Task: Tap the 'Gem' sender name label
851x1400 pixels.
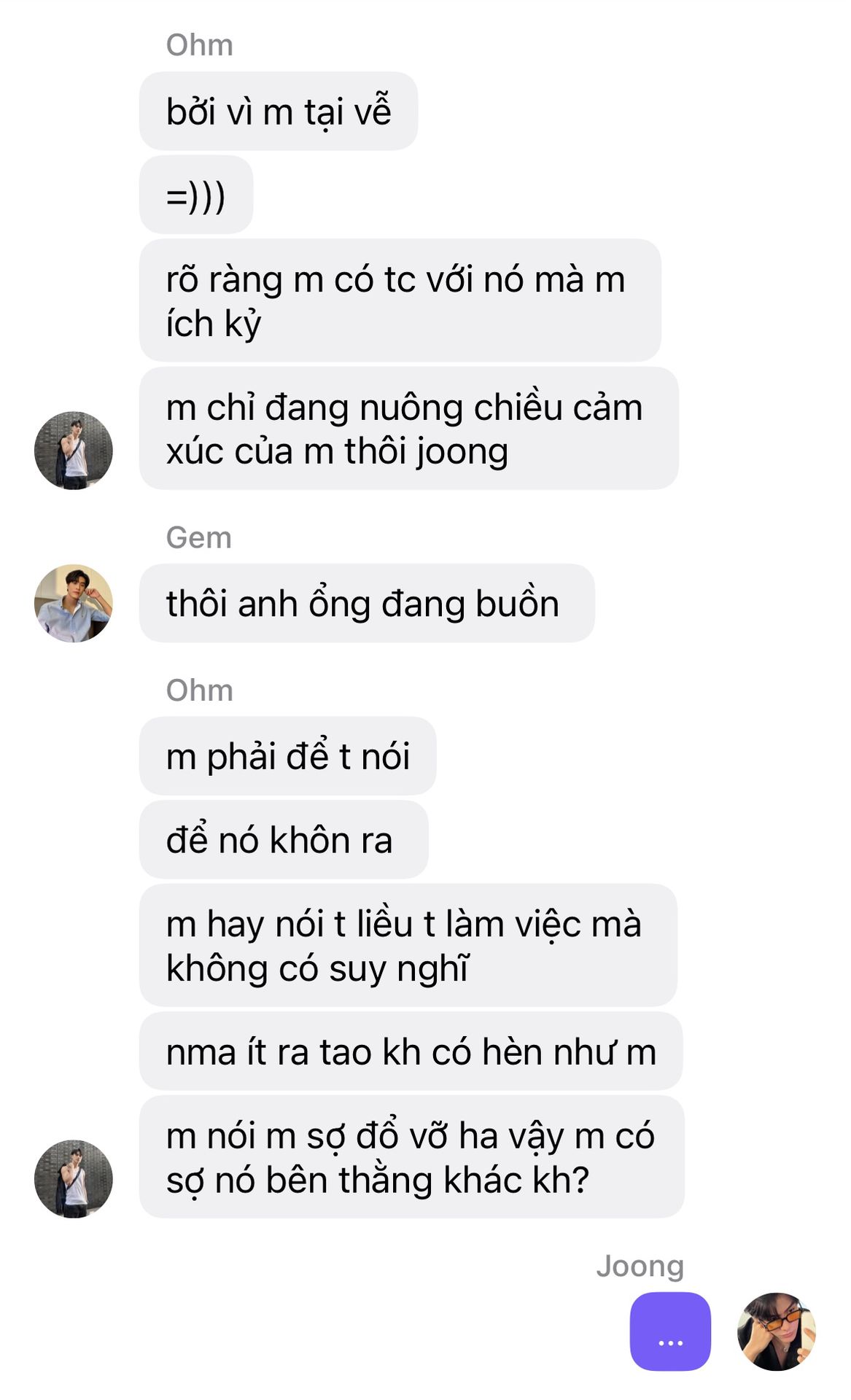Action: tap(198, 537)
